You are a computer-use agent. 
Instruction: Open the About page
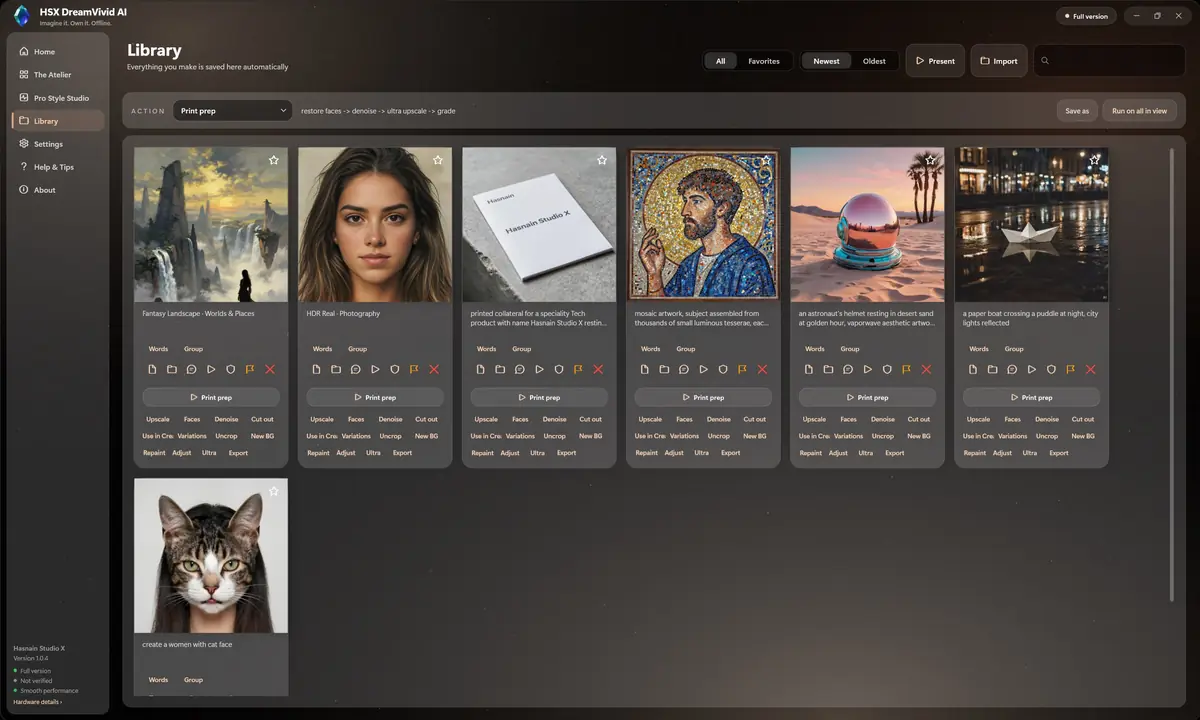(57, 190)
